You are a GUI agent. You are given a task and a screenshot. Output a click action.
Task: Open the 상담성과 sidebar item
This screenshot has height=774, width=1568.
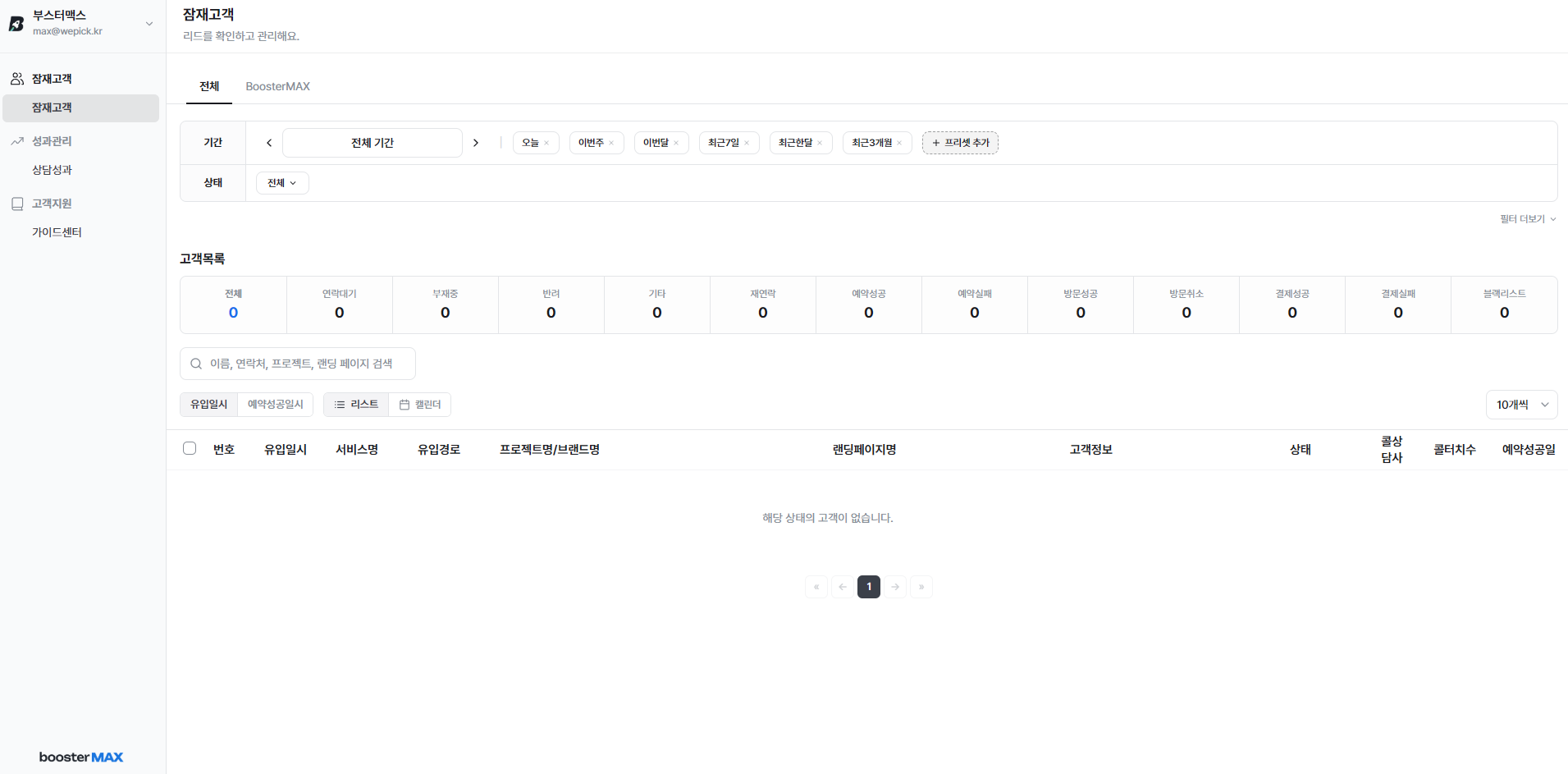(x=52, y=170)
